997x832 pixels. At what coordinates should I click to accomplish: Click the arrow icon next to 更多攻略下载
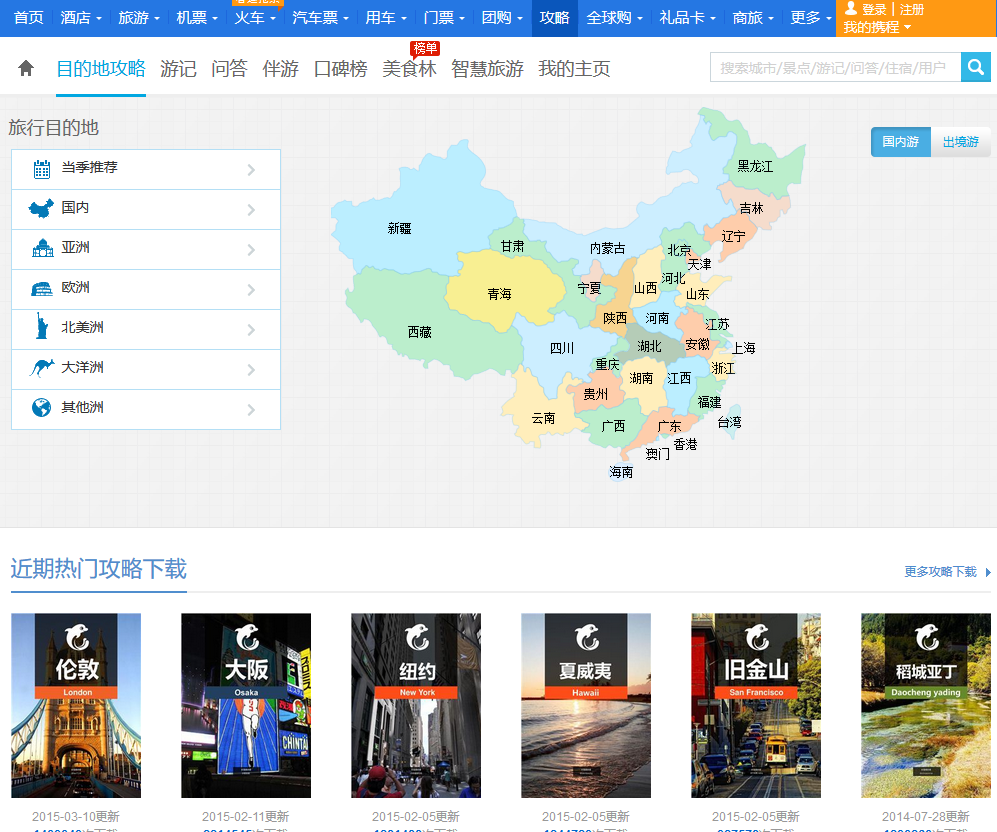988,572
